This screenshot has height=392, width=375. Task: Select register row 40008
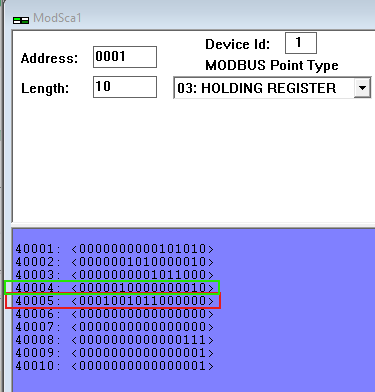click(x=114, y=340)
